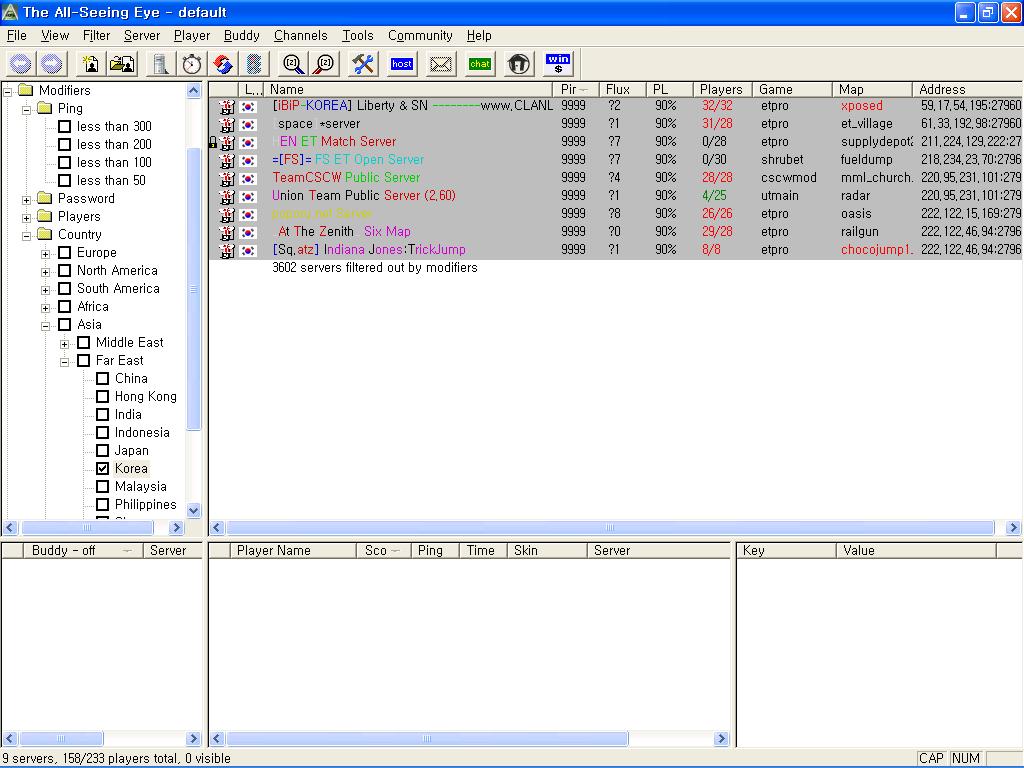Viewport: 1024px width, 768px height.
Task: Open the wrench and hammer tools icon
Action: (x=363, y=64)
